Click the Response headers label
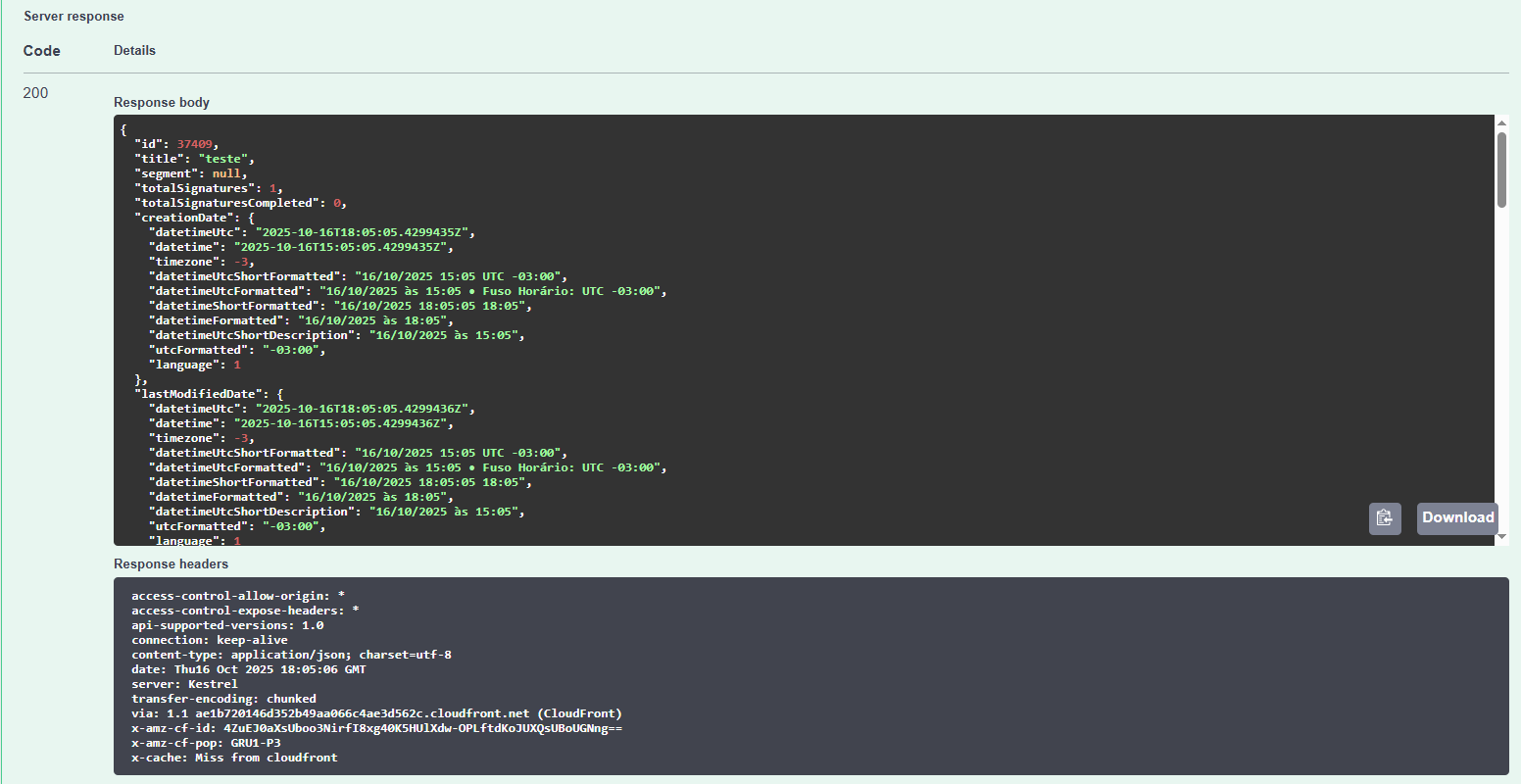This screenshot has height=784, width=1521. (x=171, y=564)
